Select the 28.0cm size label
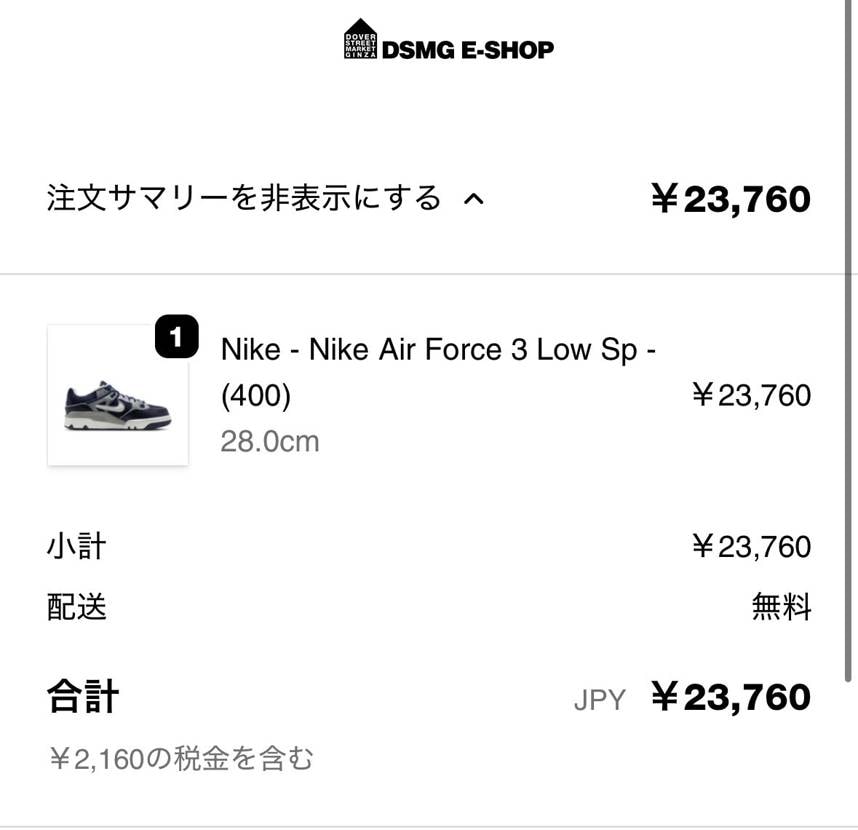Image resolution: width=858 pixels, height=830 pixels. (x=269, y=440)
